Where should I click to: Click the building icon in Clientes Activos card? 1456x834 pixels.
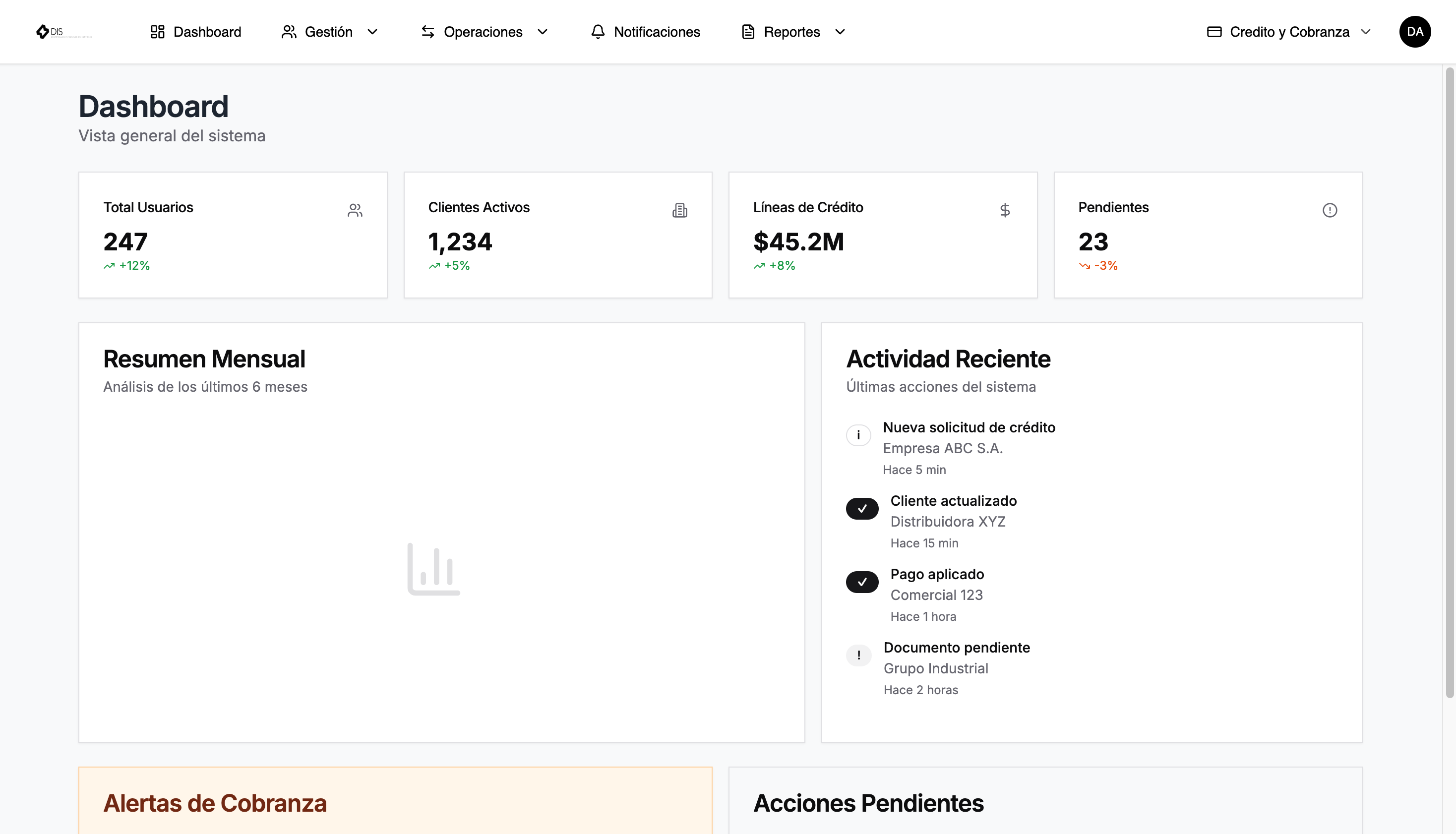point(680,210)
